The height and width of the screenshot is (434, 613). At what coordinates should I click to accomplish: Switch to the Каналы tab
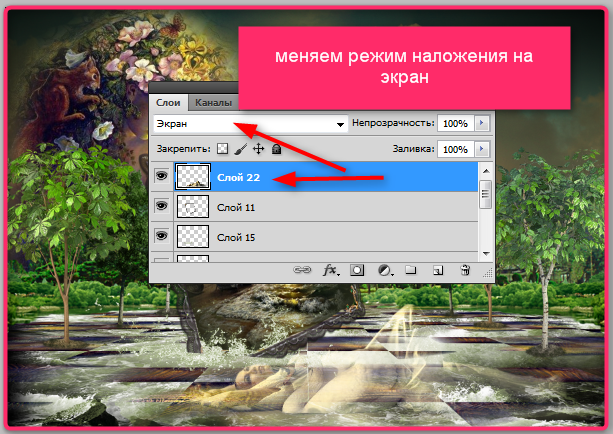[x=213, y=103]
